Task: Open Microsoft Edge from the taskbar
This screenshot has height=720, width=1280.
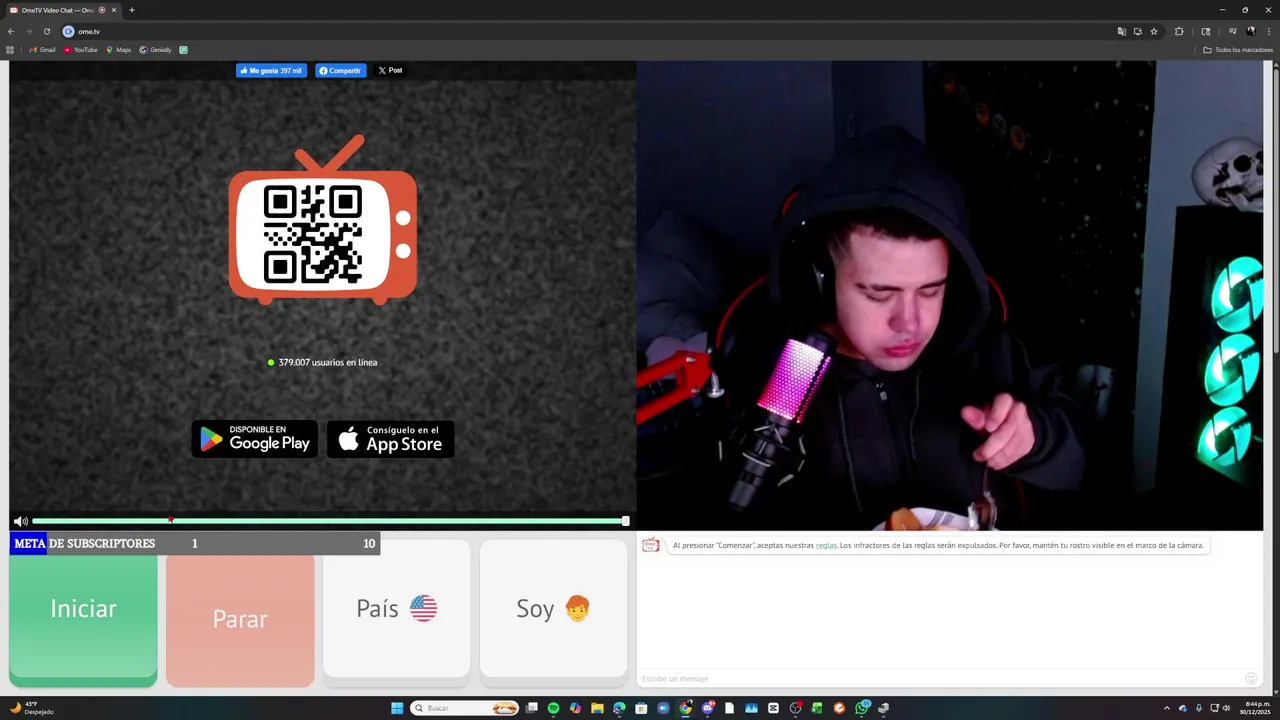Action: pos(619,708)
